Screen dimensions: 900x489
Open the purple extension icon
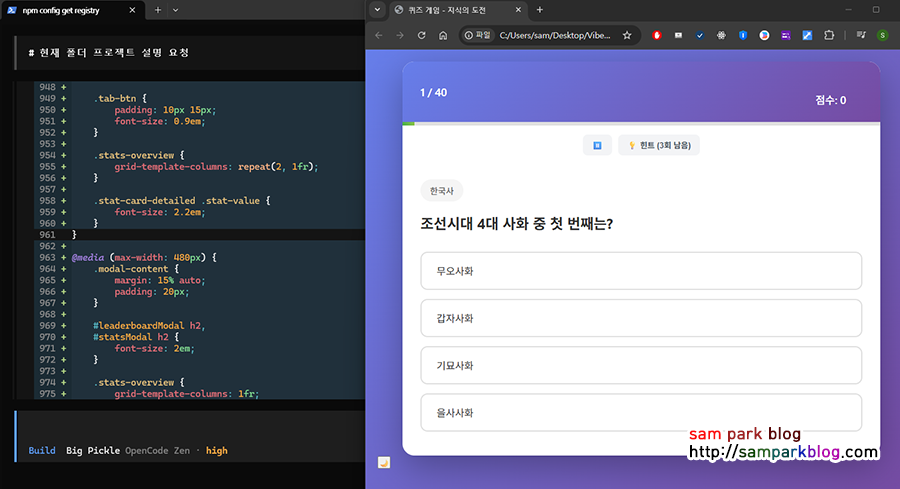786,36
